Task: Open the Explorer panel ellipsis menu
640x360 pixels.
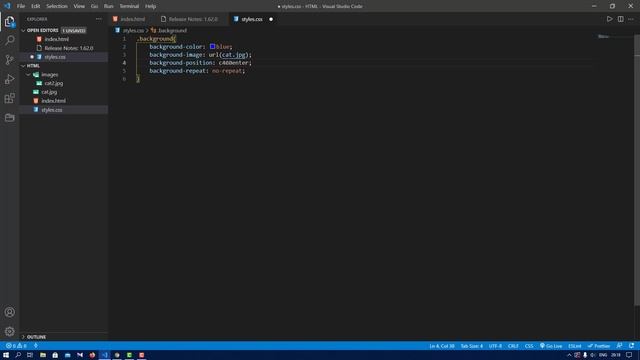Action: [99, 19]
